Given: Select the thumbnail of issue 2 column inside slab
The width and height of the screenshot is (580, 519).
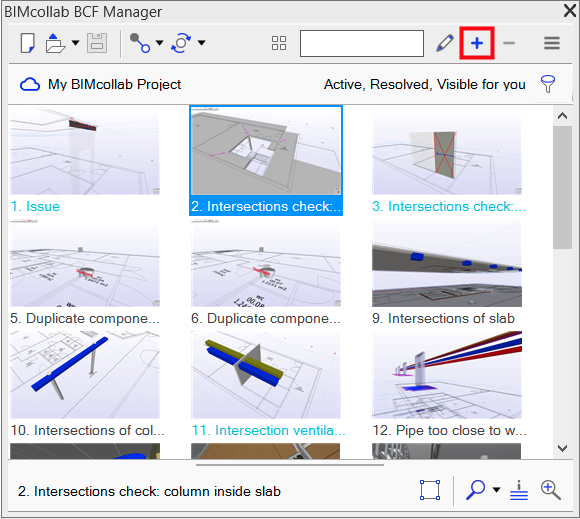Looking at the screenshot, I should click(266, 151).
